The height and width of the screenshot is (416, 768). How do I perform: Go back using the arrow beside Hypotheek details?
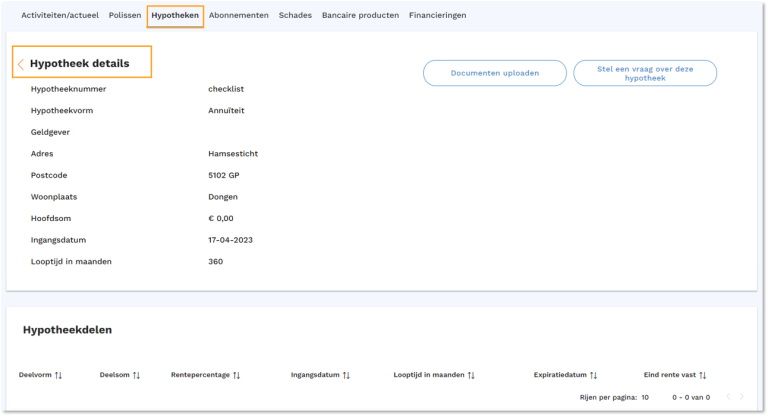(21, 64)
